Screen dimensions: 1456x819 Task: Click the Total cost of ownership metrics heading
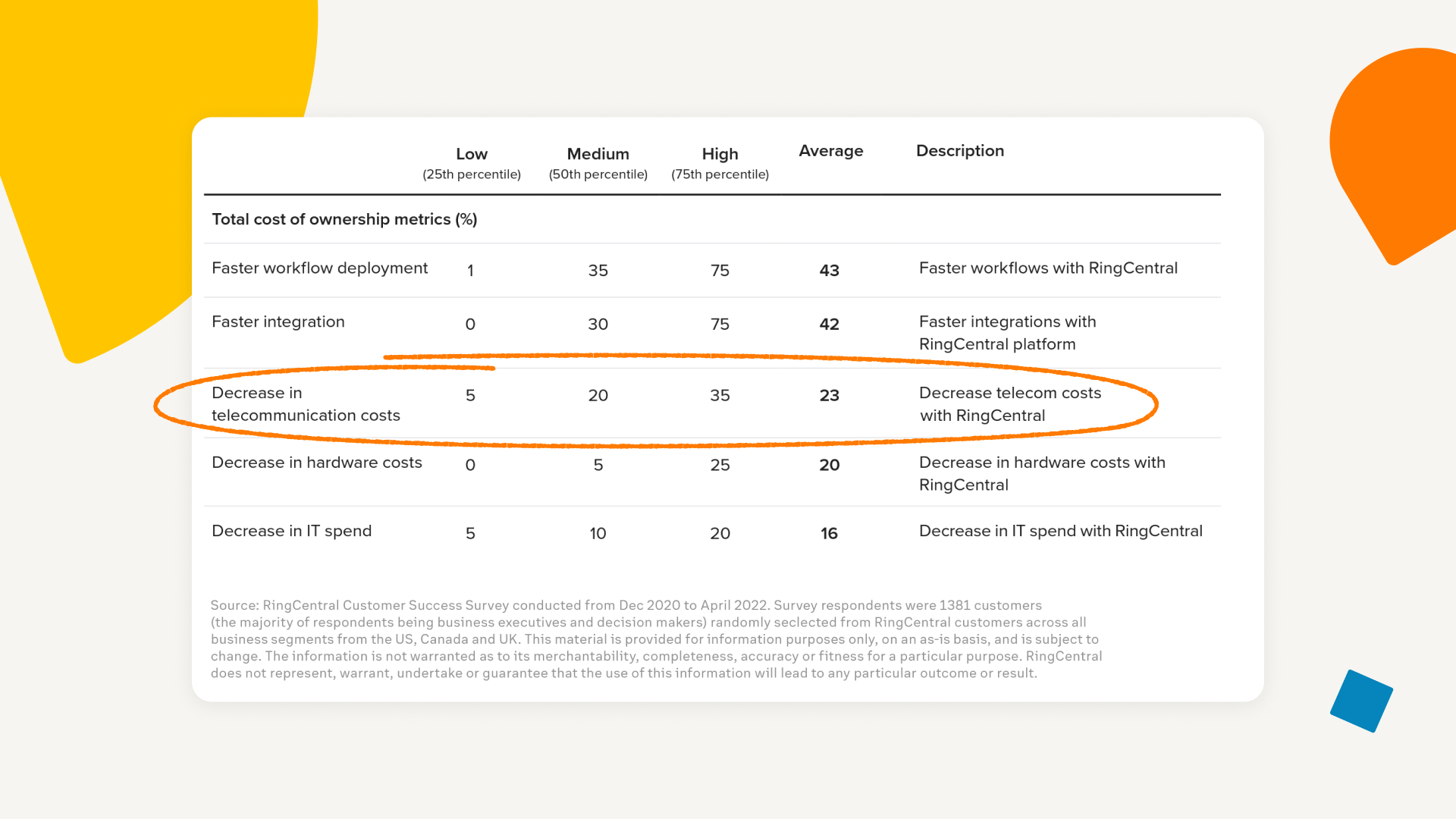344,219
